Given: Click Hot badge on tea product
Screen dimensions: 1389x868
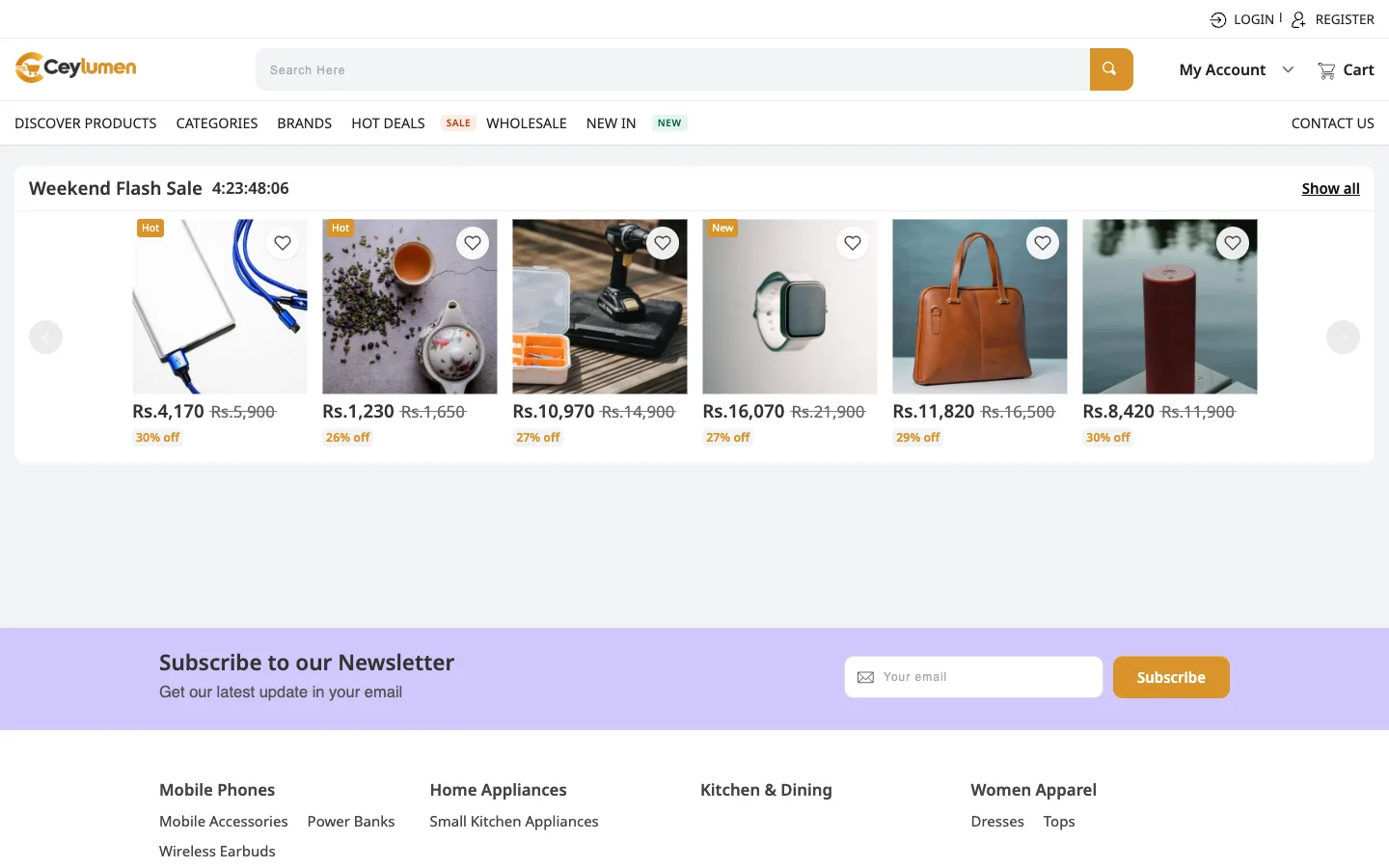Looking at the screenshot, I should coord(340,229).
